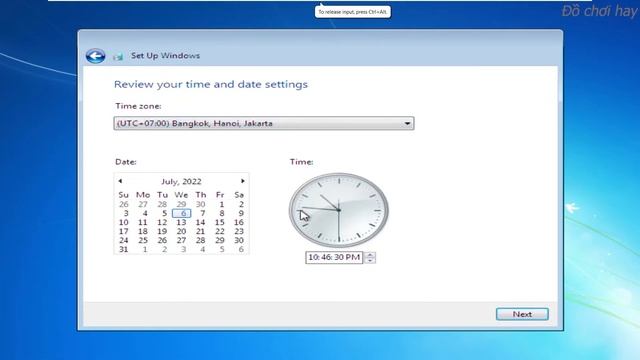Viewport: 640px width, 360px height.
Task: Select July 9 in the calendar
Action: (x=241, y=213)
